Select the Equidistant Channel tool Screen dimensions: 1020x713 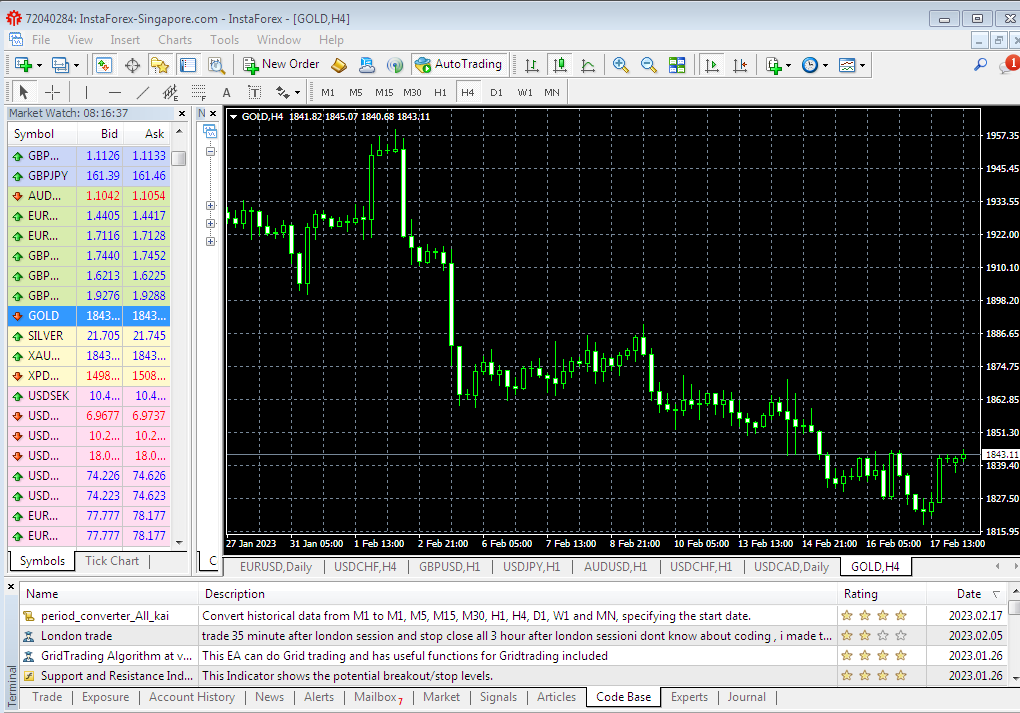[x=170, y=92]
